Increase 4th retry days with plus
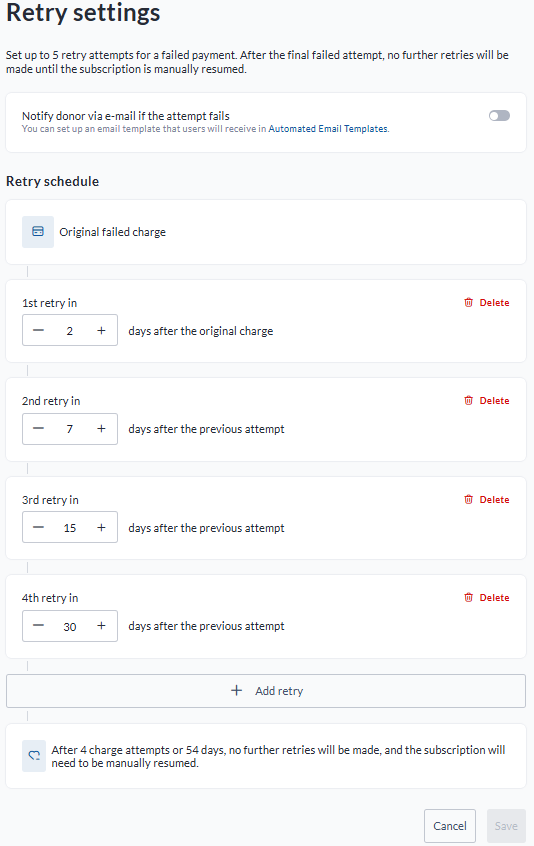Screen dimensions: 534x846 click(x=101, y=626)
